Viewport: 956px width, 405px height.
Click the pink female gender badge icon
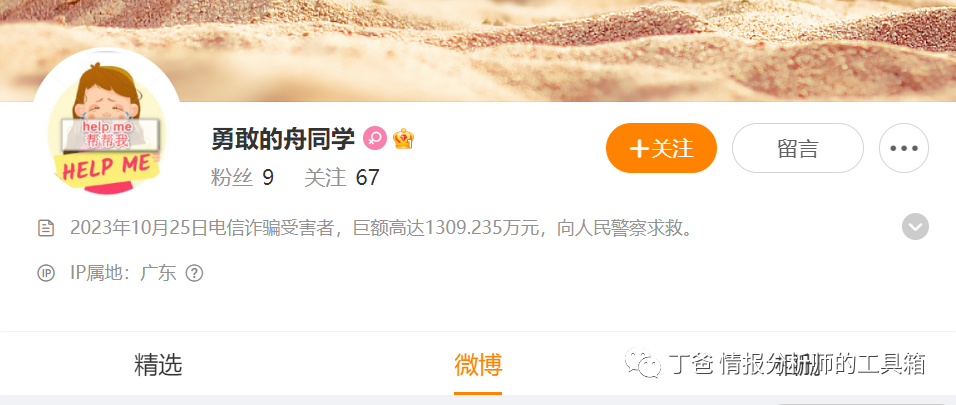(x=375, y=138)
